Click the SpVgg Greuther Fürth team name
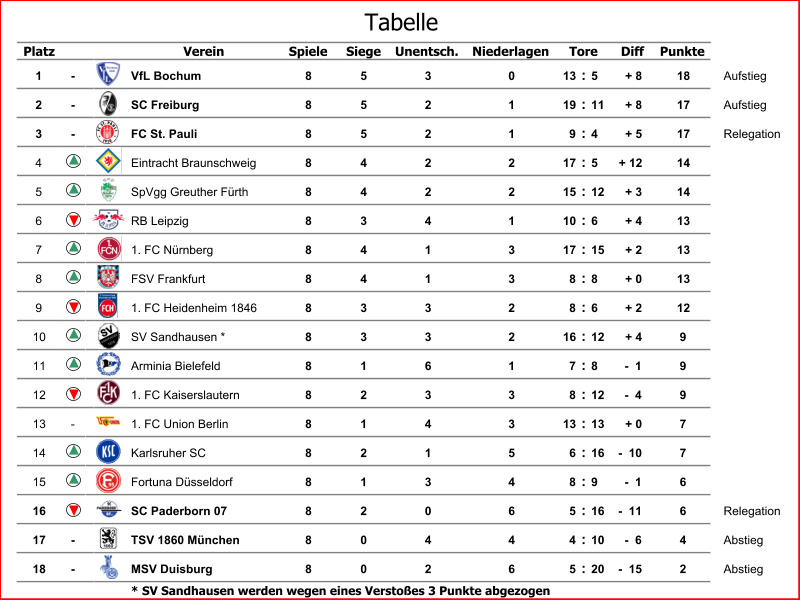 tap(189, 192)
